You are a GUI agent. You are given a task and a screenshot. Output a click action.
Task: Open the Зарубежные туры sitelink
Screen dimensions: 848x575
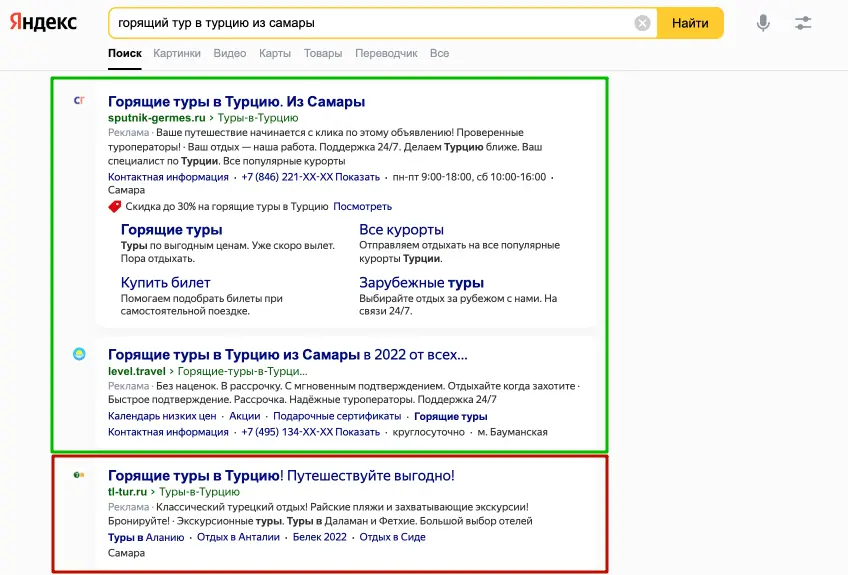421,282
